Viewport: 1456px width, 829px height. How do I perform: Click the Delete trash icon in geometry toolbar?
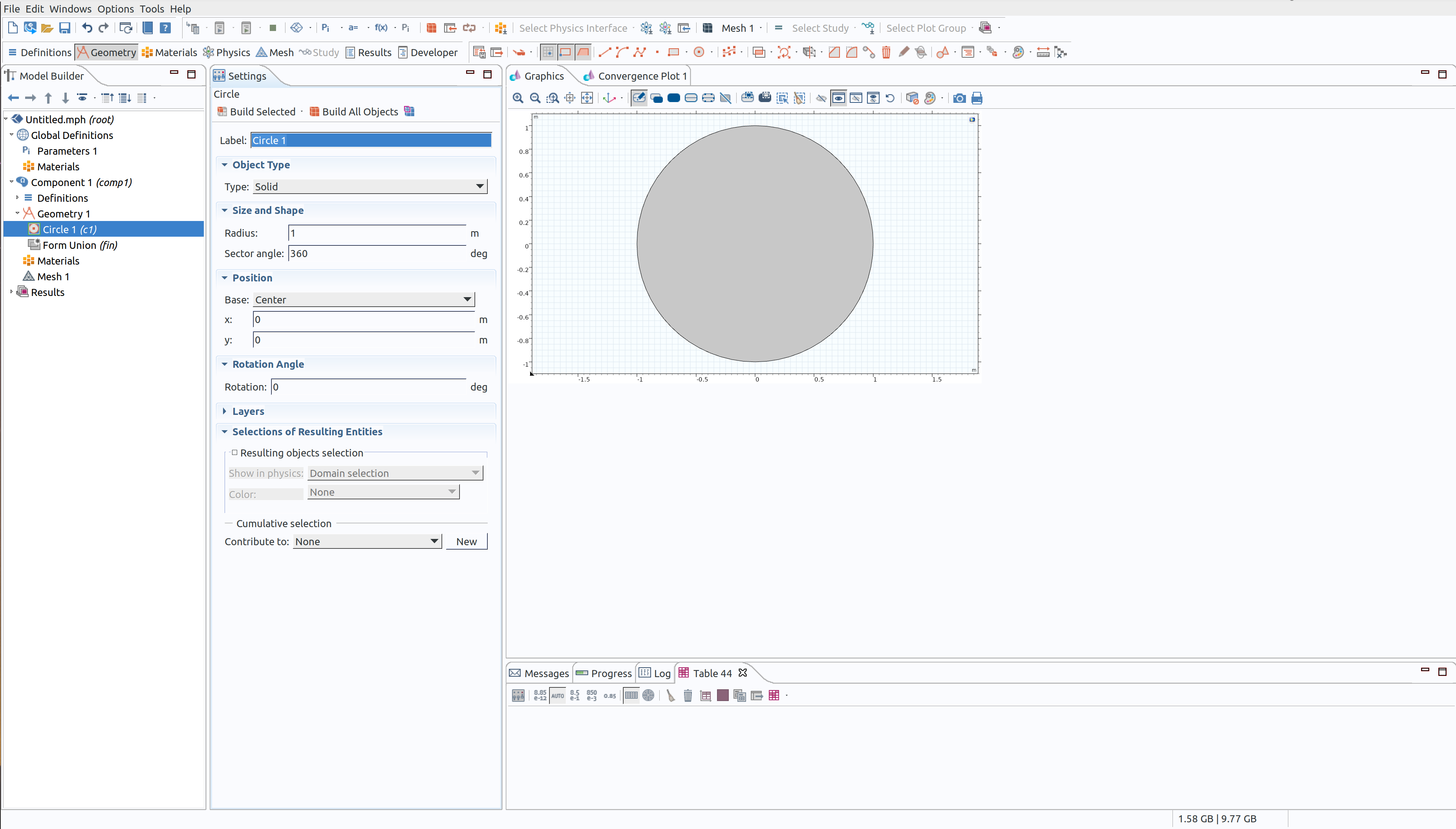coord(886,52)
